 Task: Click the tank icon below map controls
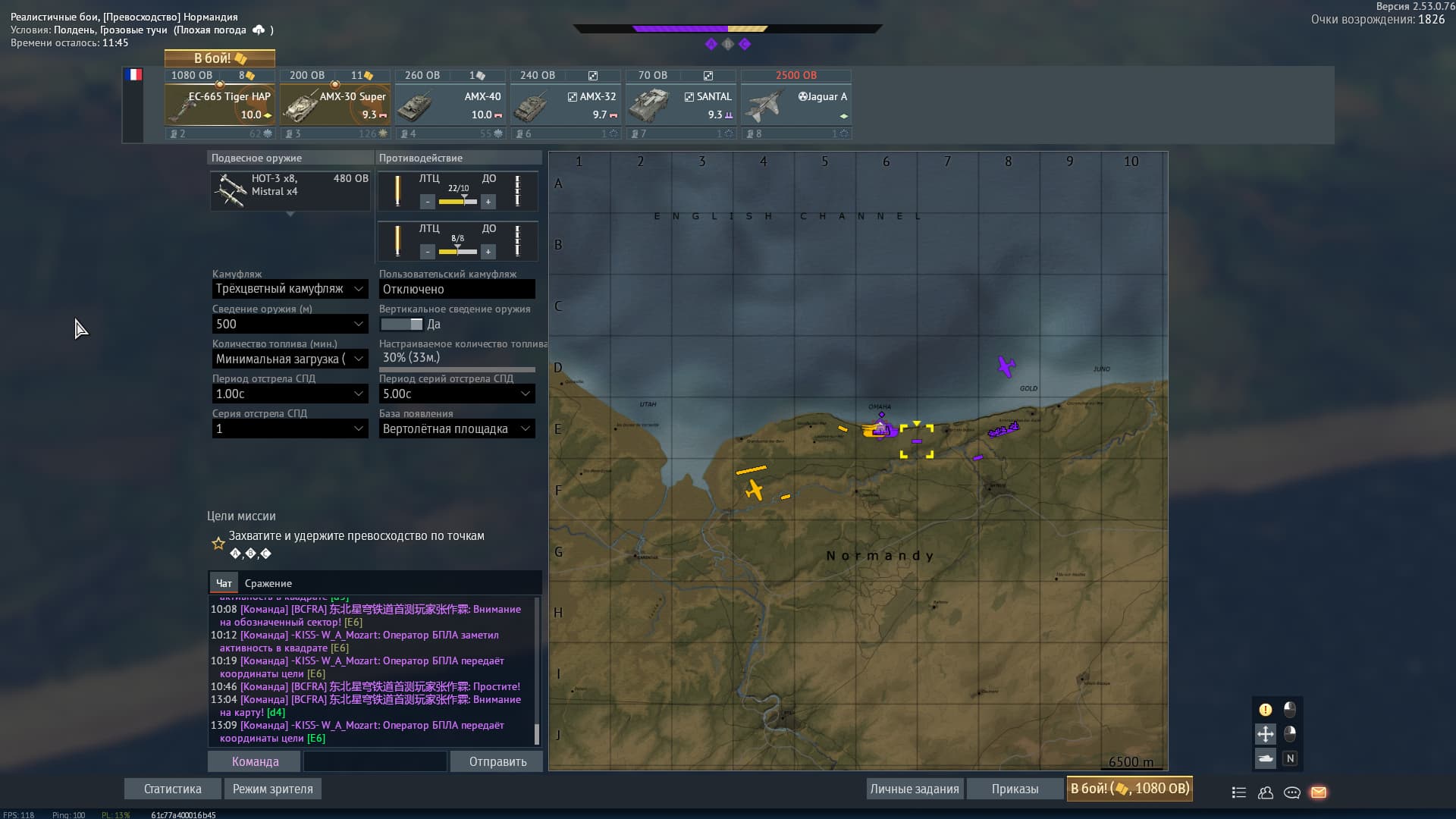1265,758
